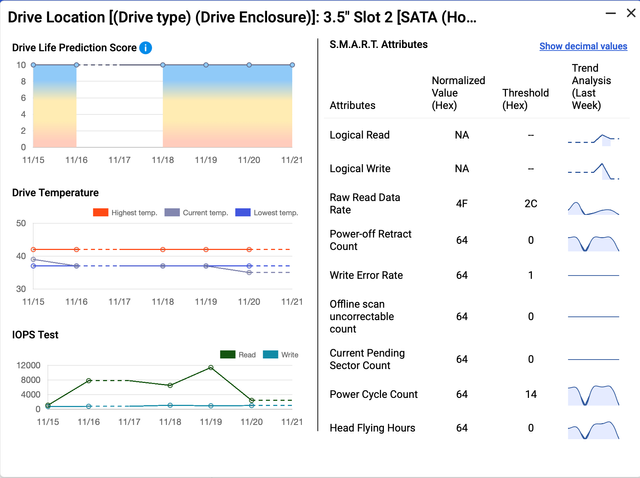
Task: Toggle the Lowest temp. legend series
Action: point(266,213)
